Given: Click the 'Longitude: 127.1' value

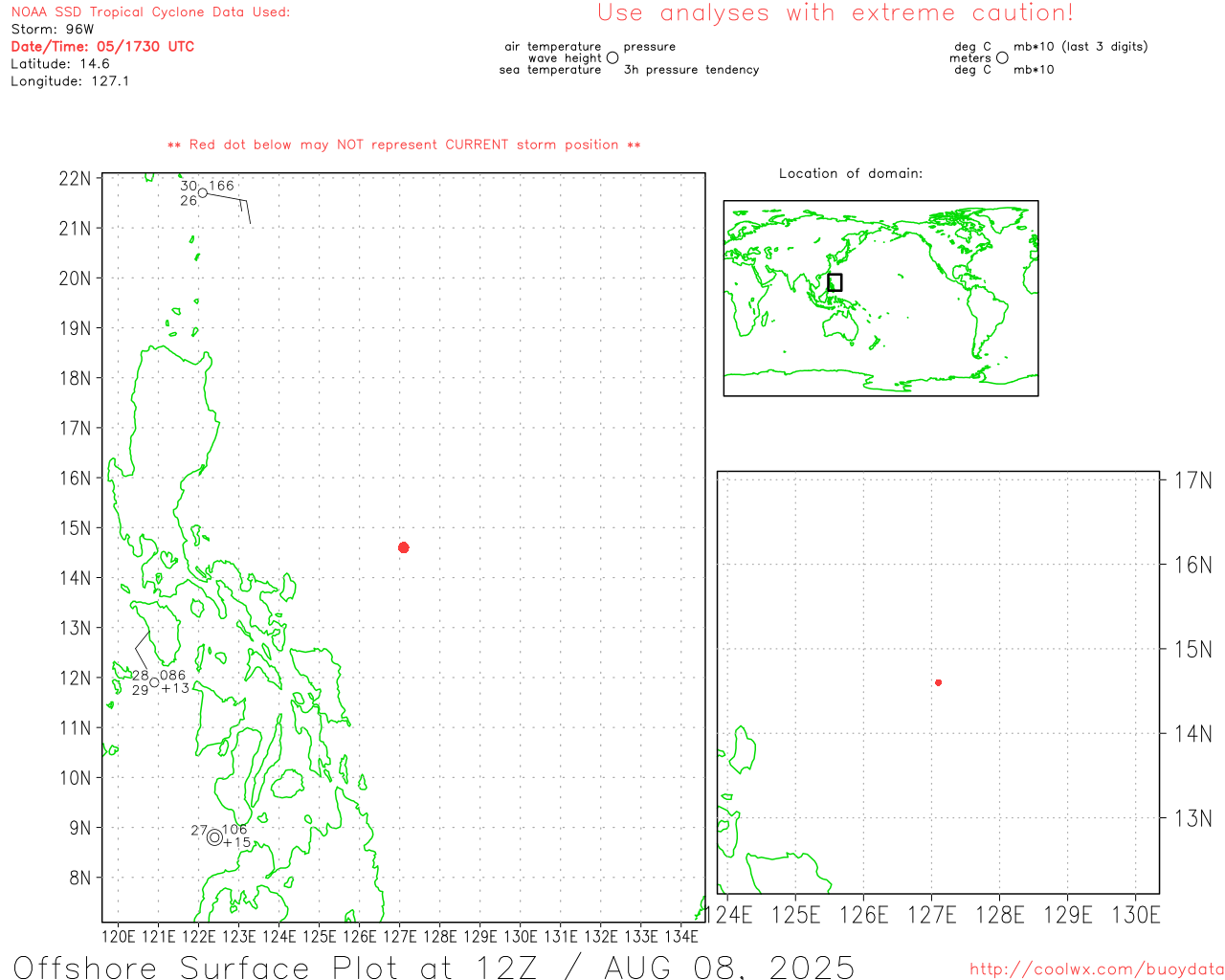Looking at the screenshot, I should click(x=70, y=81).
